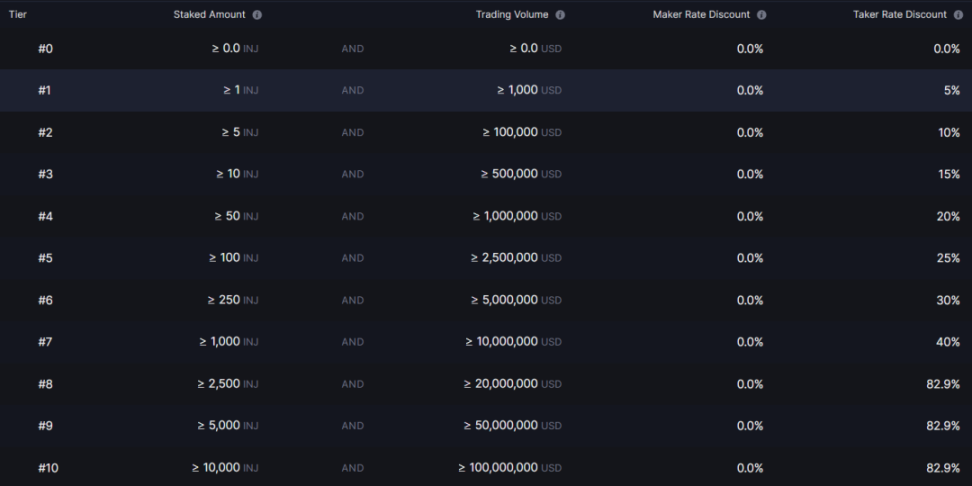972x486 pixels.
Task: Click the ≥ 10 INJ staked amount
Action: 237,174
